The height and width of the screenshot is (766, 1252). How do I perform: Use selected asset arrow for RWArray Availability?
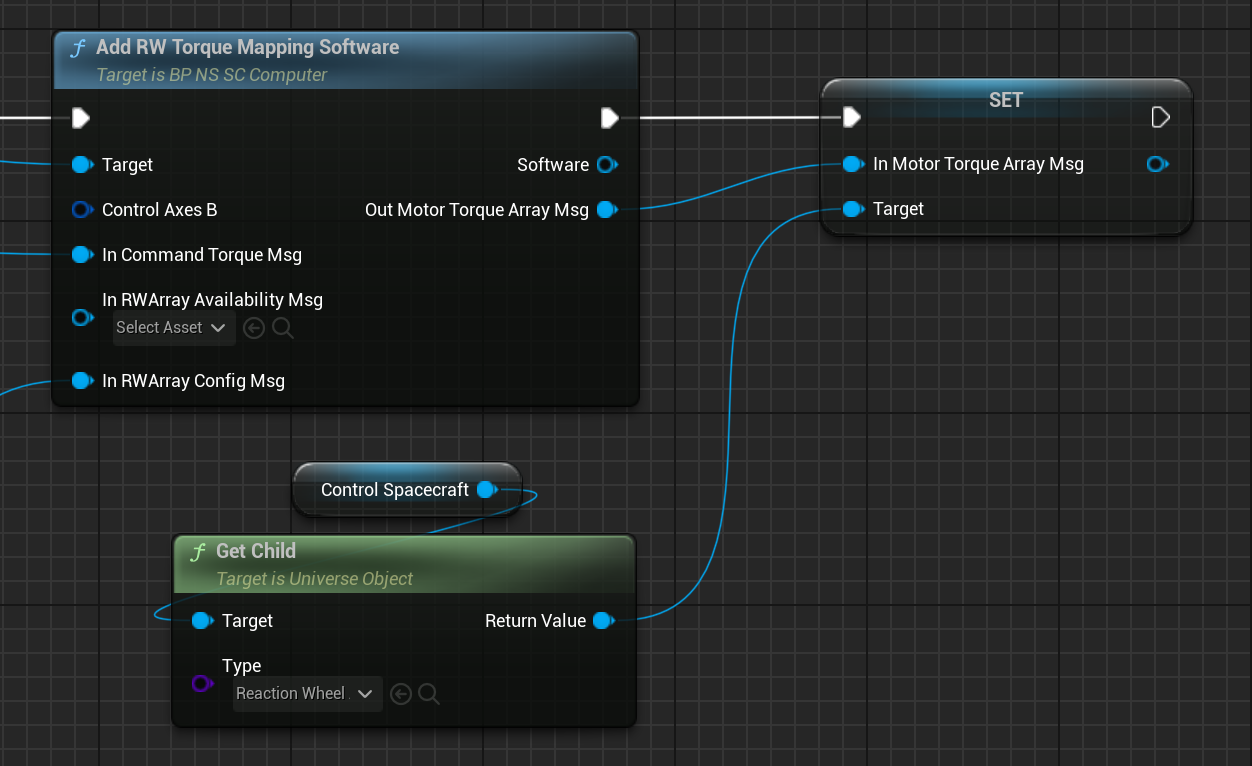point(254,328)
